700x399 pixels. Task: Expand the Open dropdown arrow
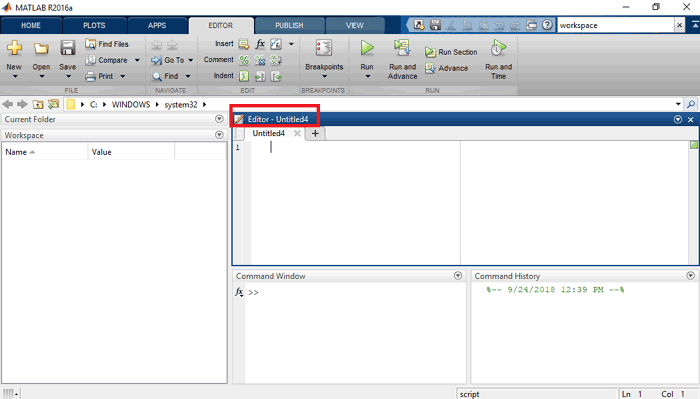(x=41, y=77)
